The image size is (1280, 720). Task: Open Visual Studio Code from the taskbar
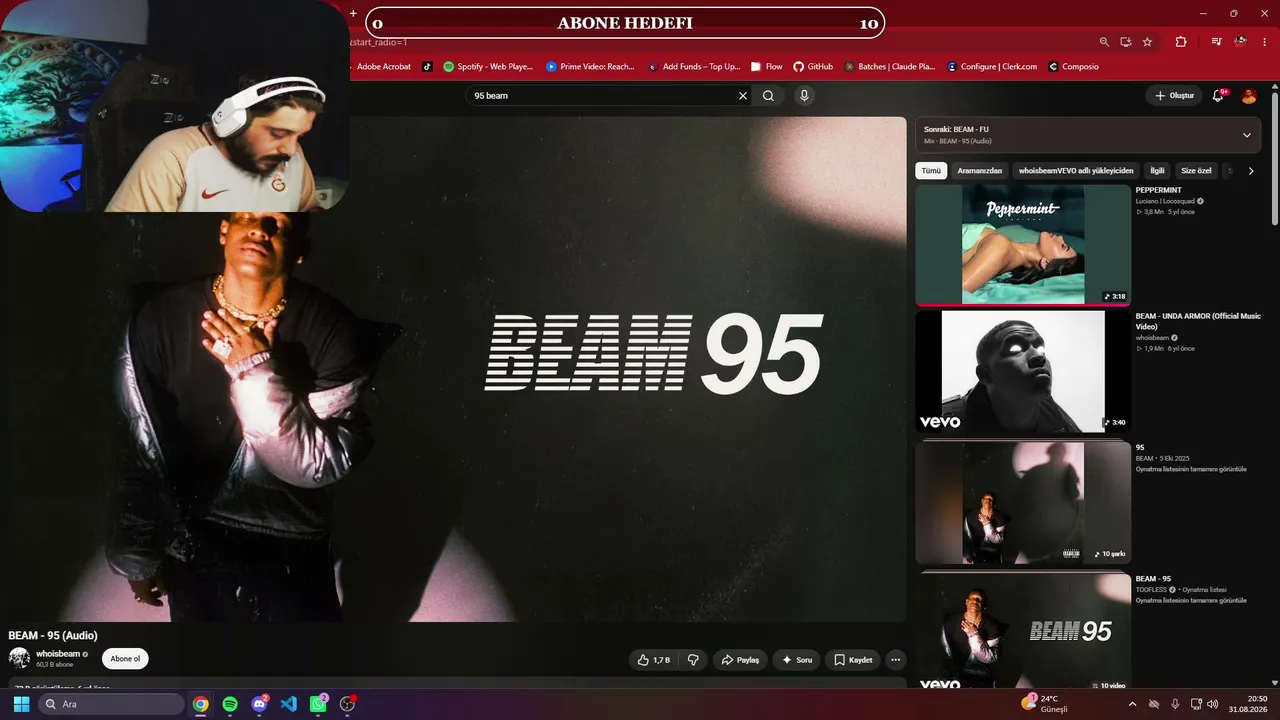[289, 704]
